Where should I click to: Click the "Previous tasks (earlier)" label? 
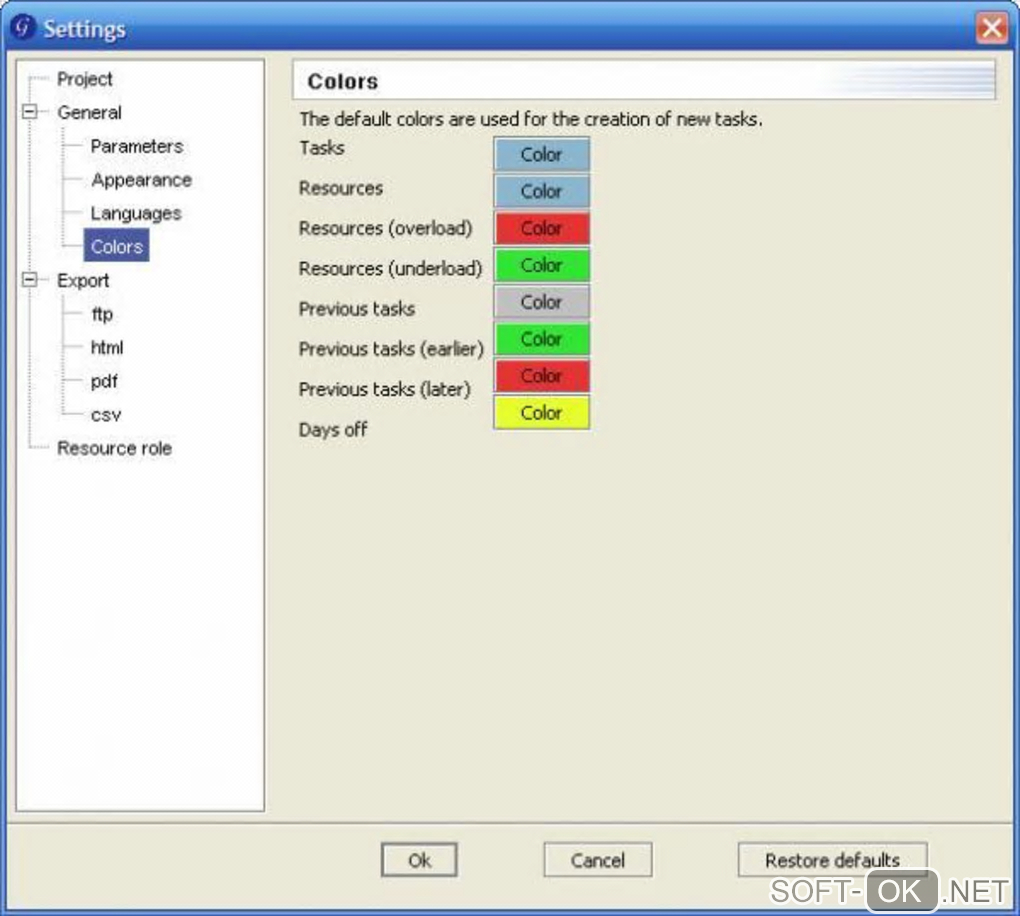(391, 349)
